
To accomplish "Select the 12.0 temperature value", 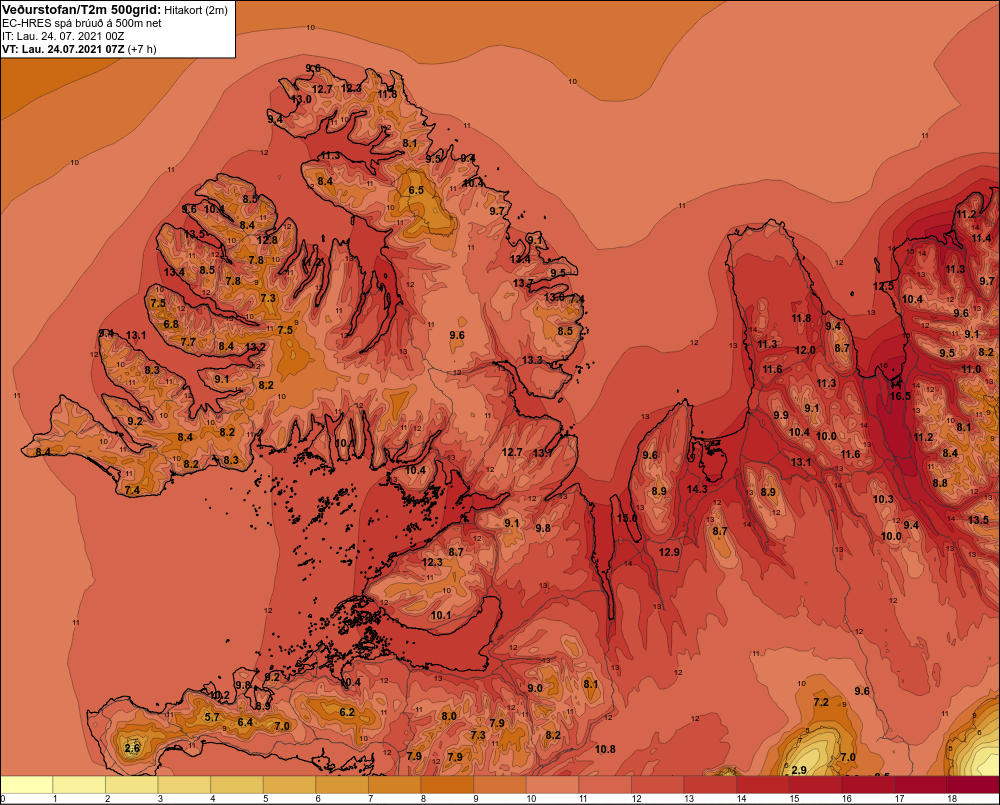I will click(x=805, y=350).
